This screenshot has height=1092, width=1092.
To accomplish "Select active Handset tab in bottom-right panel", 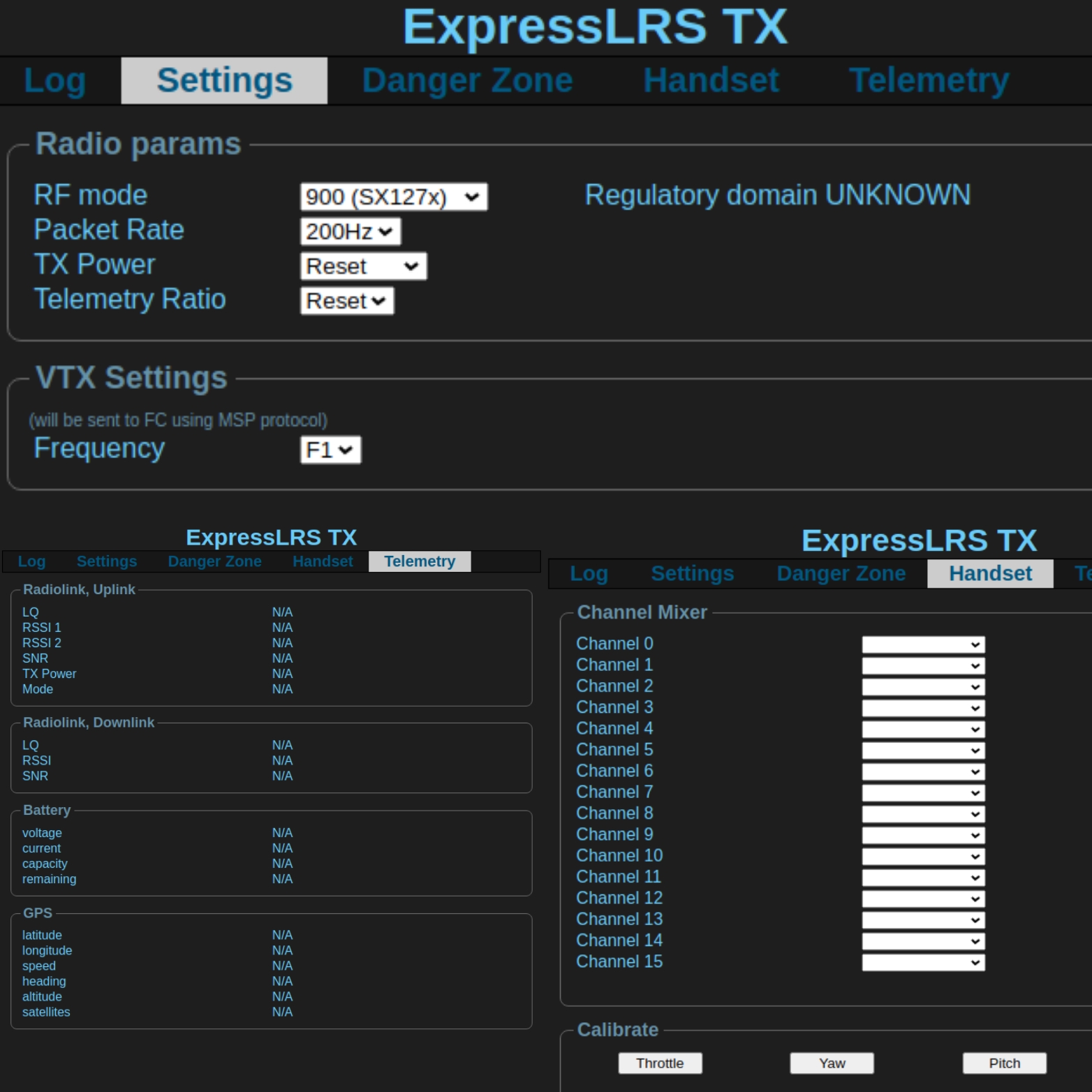I will (x=990, y=573).
